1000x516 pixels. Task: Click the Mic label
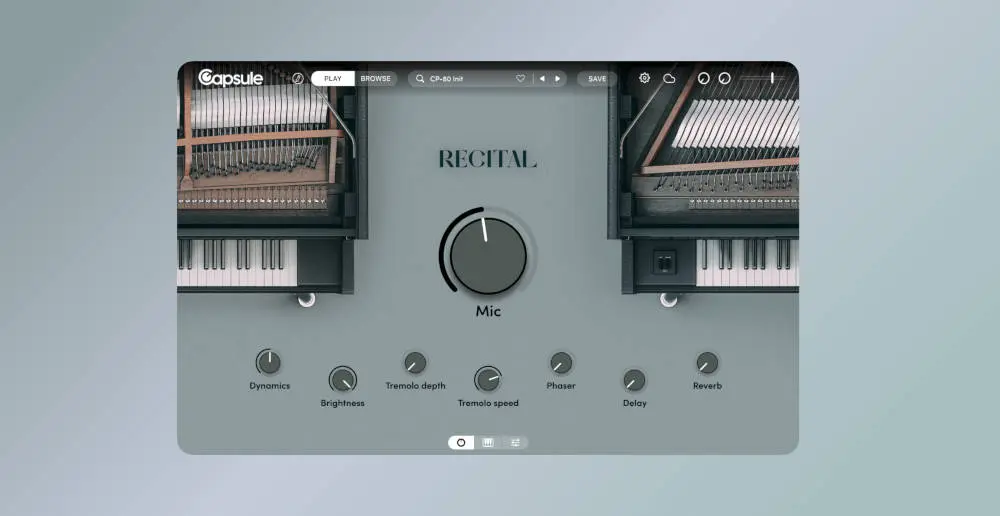click(488, 312)
